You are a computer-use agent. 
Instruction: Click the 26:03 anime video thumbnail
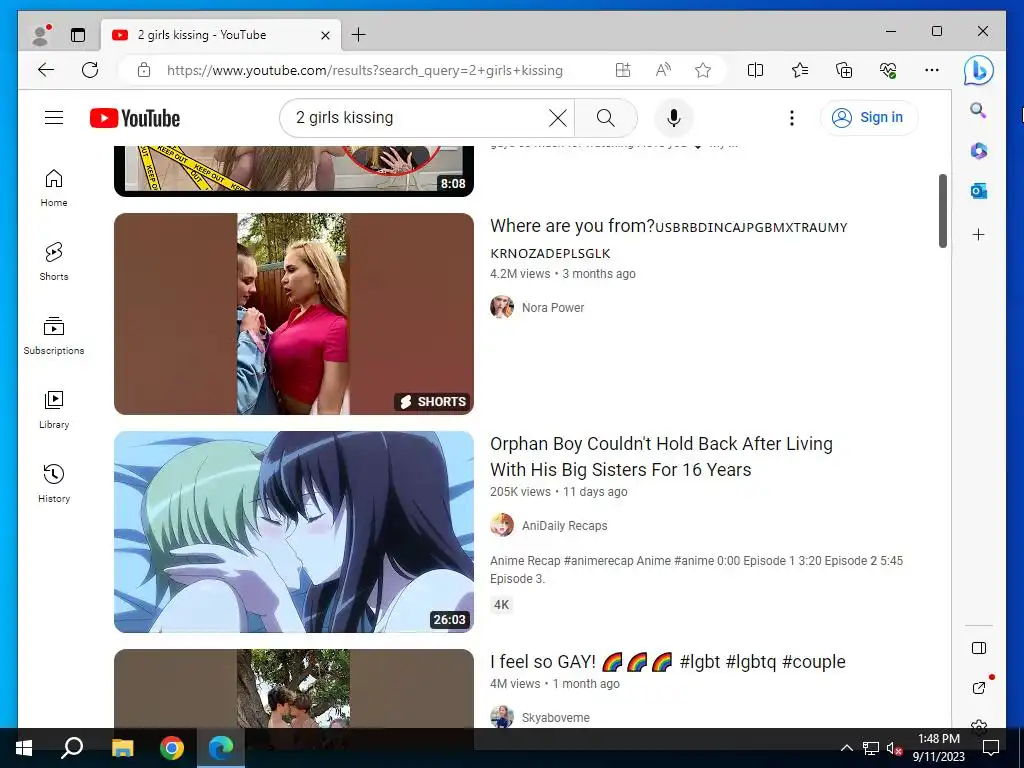(294, 532)
